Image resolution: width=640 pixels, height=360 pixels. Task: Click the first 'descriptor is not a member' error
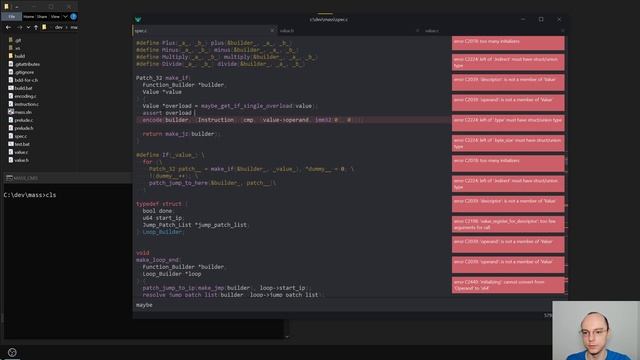508,82
